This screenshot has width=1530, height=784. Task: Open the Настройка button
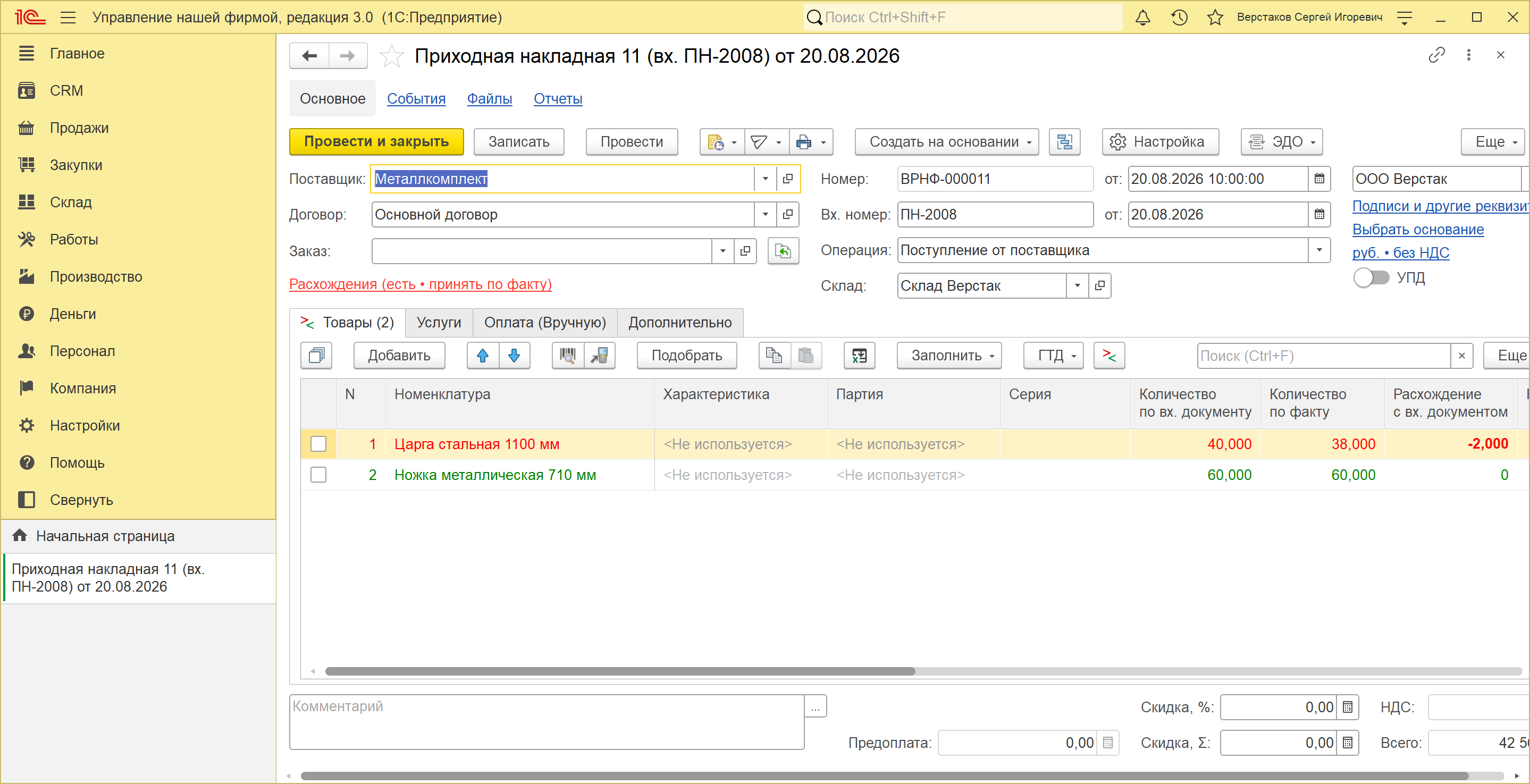[1161, 142]
